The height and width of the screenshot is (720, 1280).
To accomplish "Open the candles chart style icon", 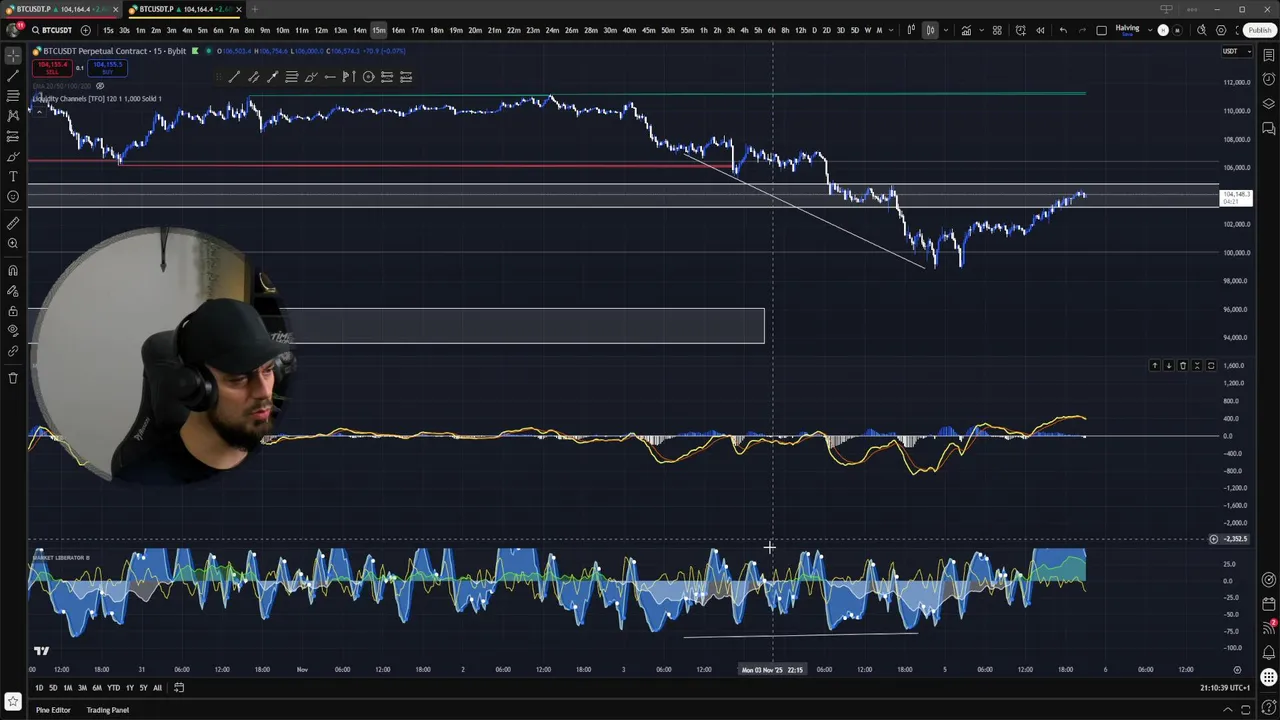I will 930,30.
